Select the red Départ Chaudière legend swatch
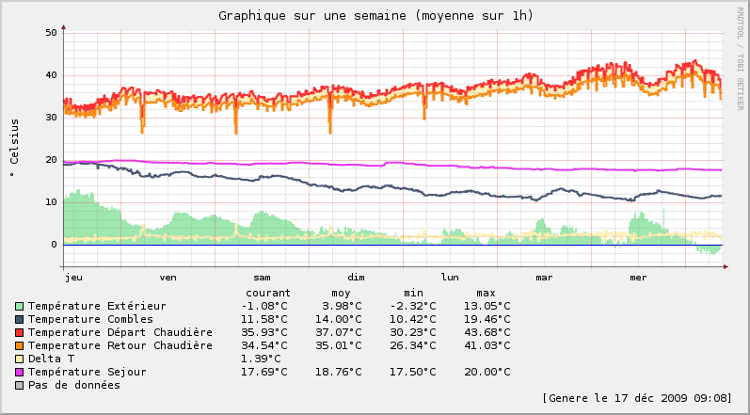The image size is (750, 415). coord(20,332)
